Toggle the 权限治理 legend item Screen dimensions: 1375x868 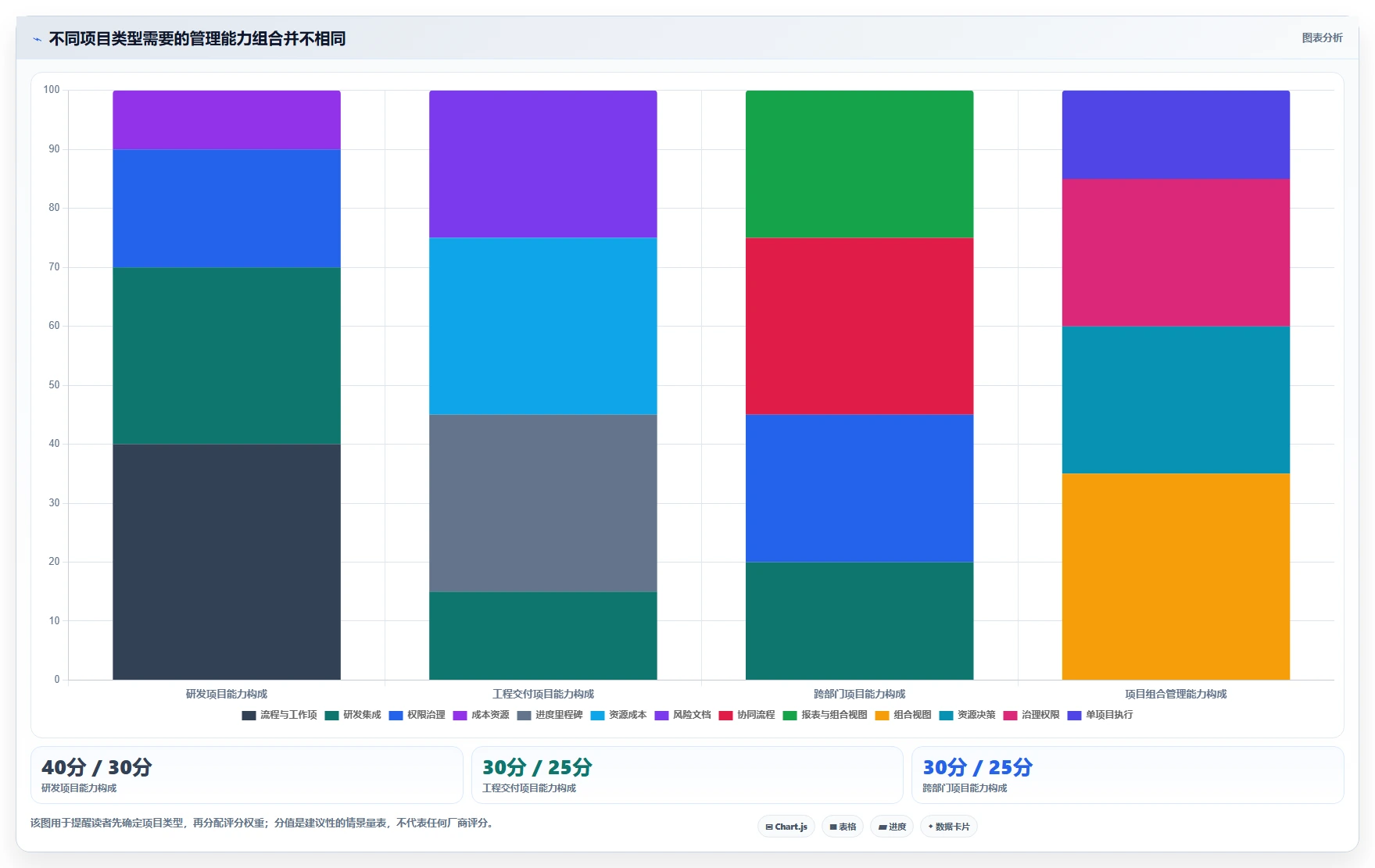coord(417,715)
